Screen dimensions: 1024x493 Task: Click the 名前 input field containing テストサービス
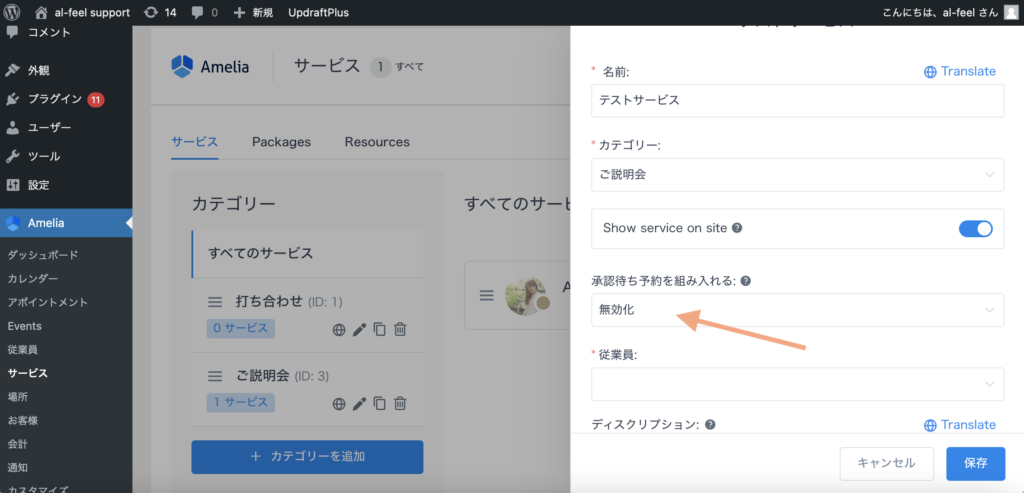[x=797, y=100]
